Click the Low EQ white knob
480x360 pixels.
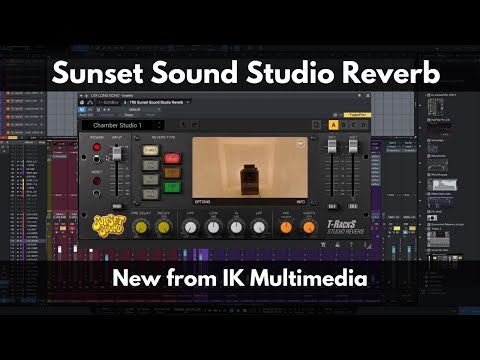tap(213, 228)
